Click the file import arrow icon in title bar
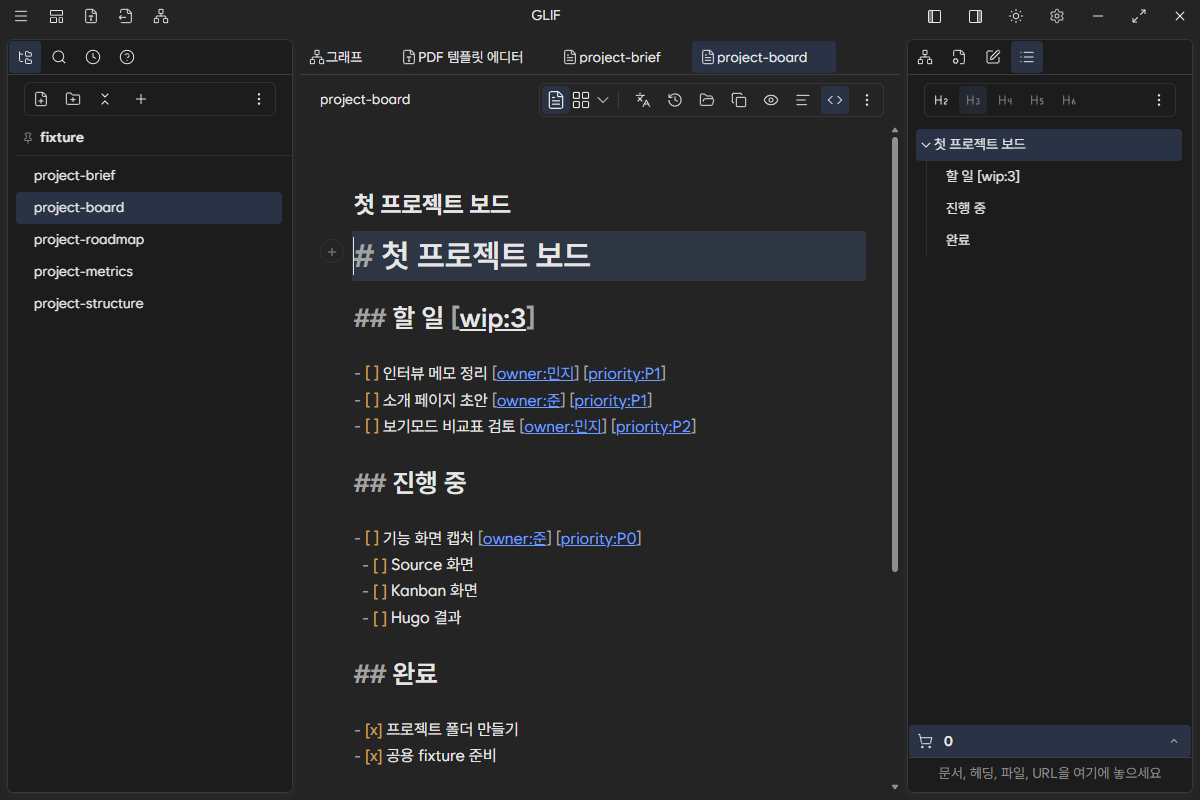This screenshot has width=1200, height=800. (125, 16)
